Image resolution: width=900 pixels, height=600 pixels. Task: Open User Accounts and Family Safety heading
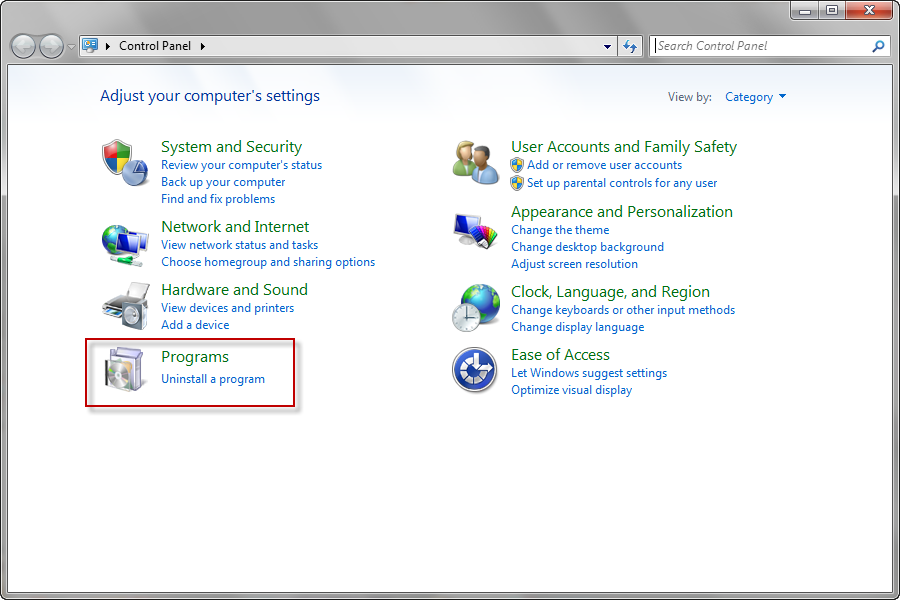(x=624, y=147)
